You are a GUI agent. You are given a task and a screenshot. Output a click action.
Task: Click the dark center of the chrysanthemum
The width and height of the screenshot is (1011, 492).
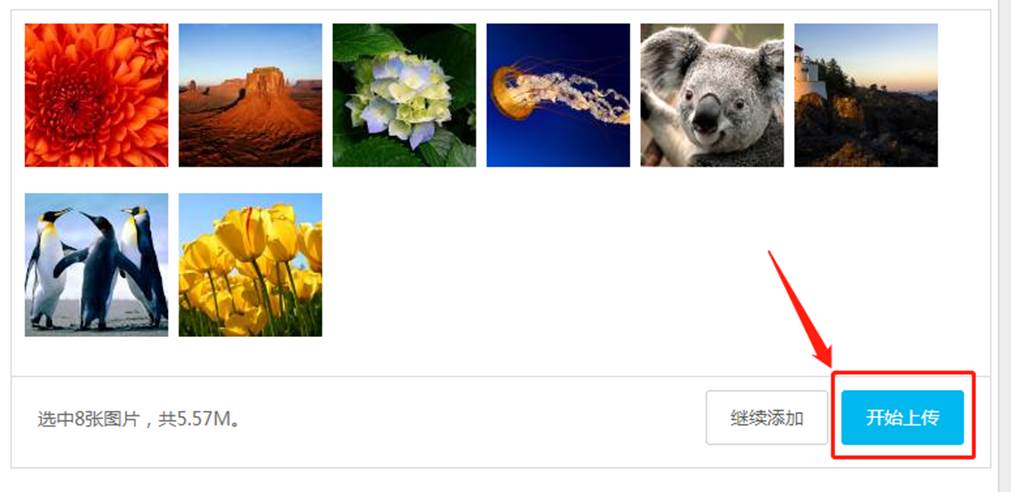point(73,103)
